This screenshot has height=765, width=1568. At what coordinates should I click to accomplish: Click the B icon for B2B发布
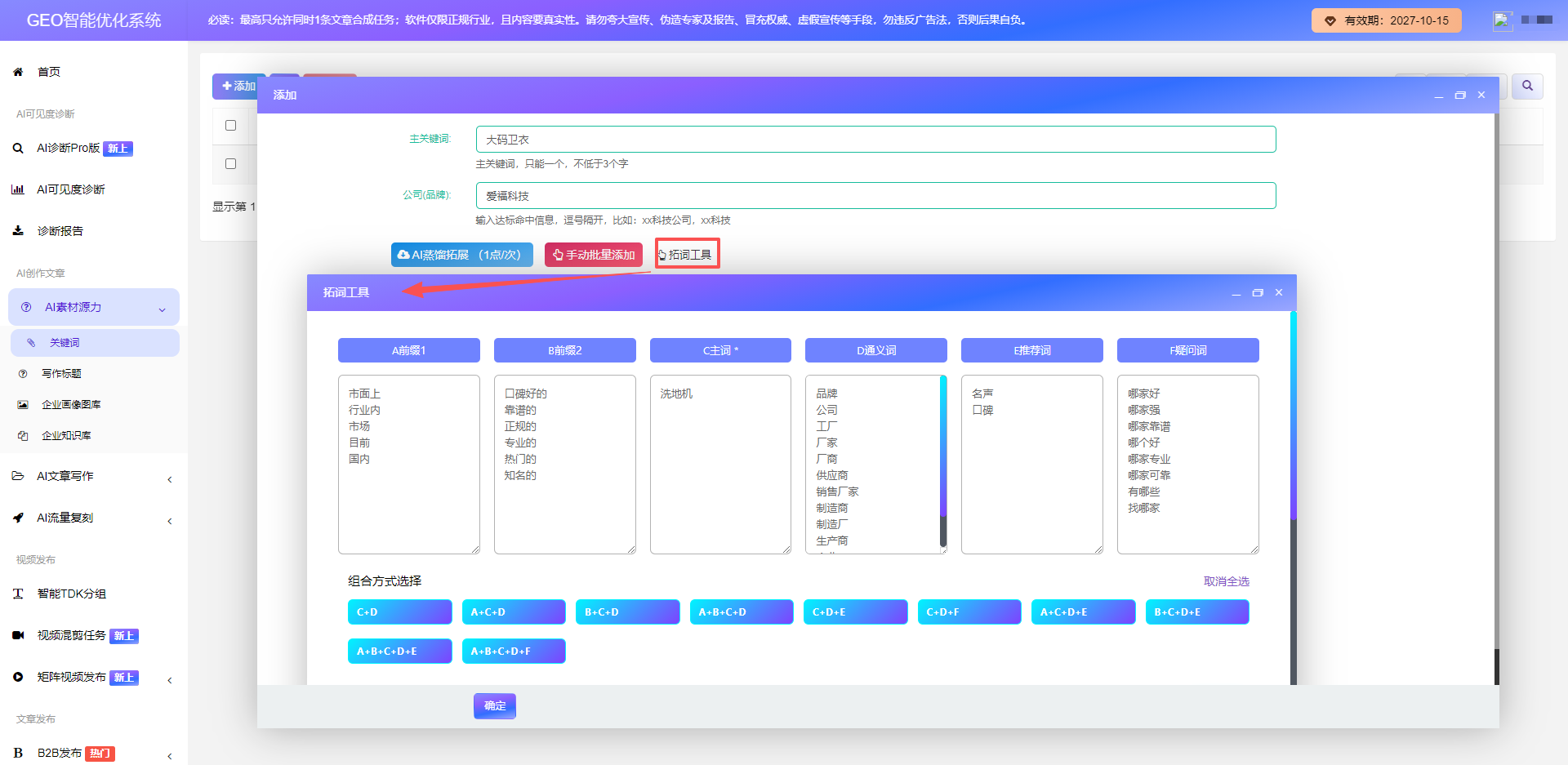click(18, 753)
